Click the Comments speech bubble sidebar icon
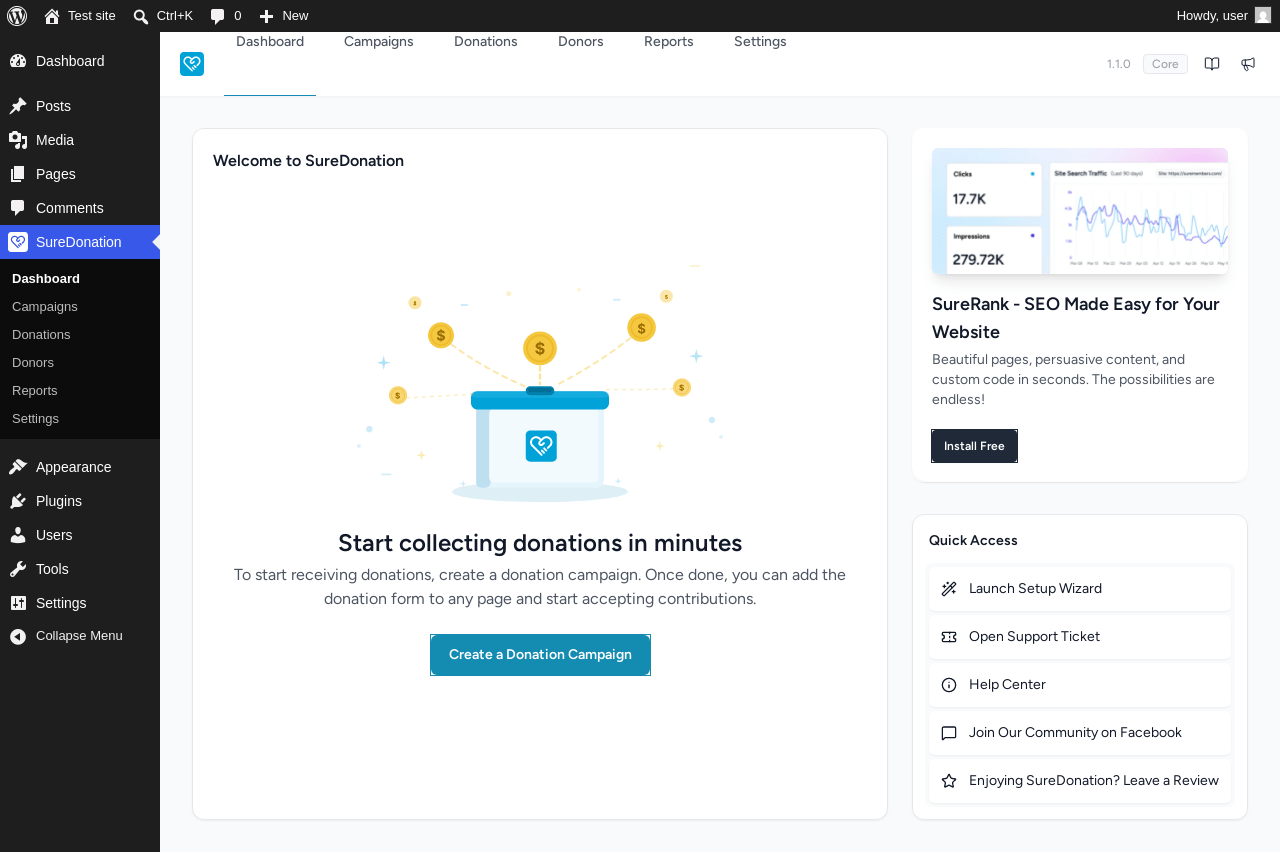 click(x=18, y=208)
